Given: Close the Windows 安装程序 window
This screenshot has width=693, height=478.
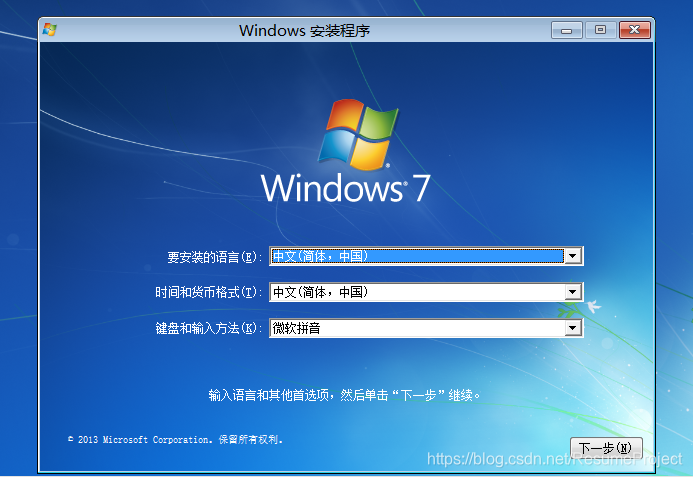Looking at the screenshot, I should [x=635, y=30].
